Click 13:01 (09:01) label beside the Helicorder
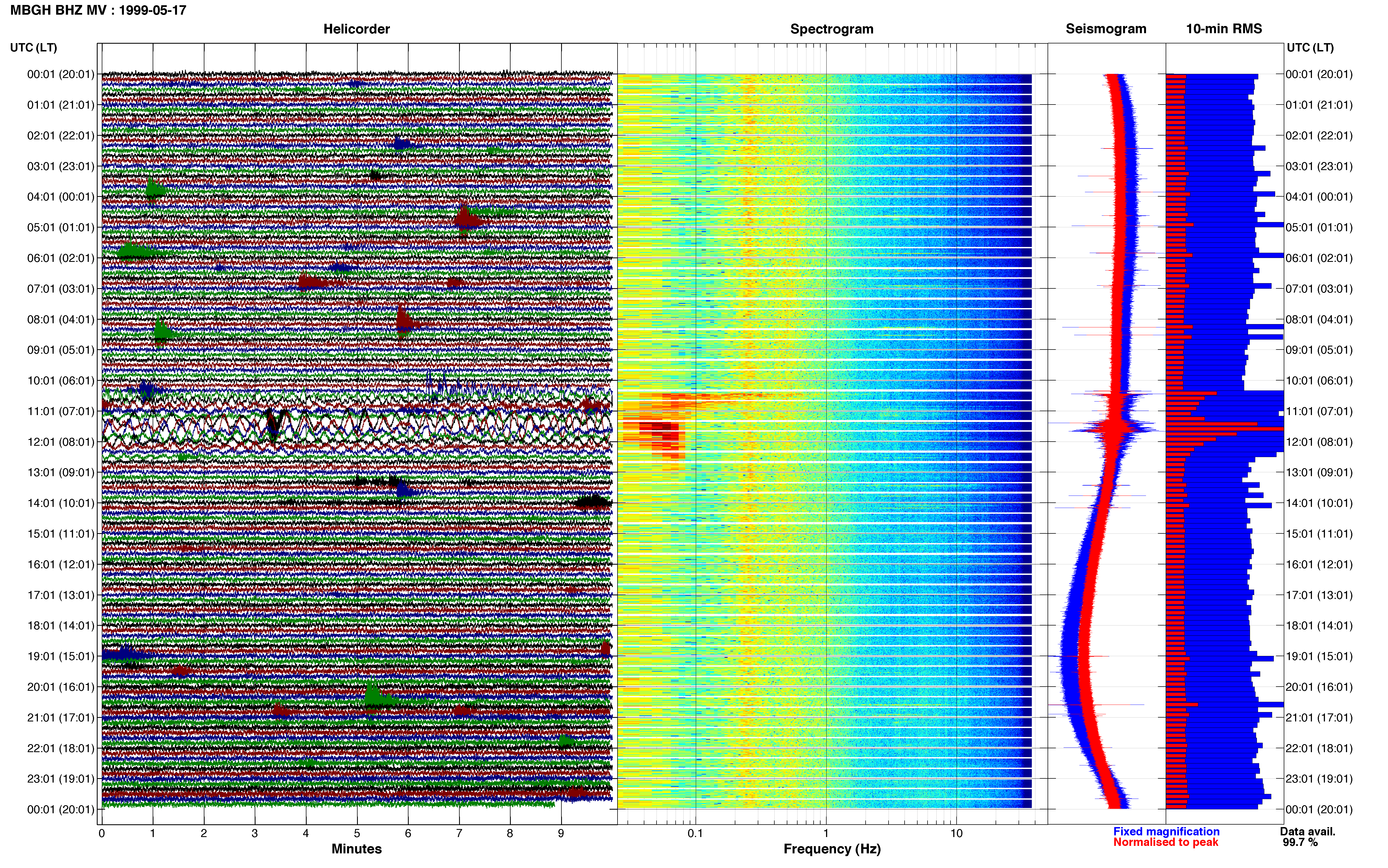Screen dimensions: 1388x868 click(61, 473)
